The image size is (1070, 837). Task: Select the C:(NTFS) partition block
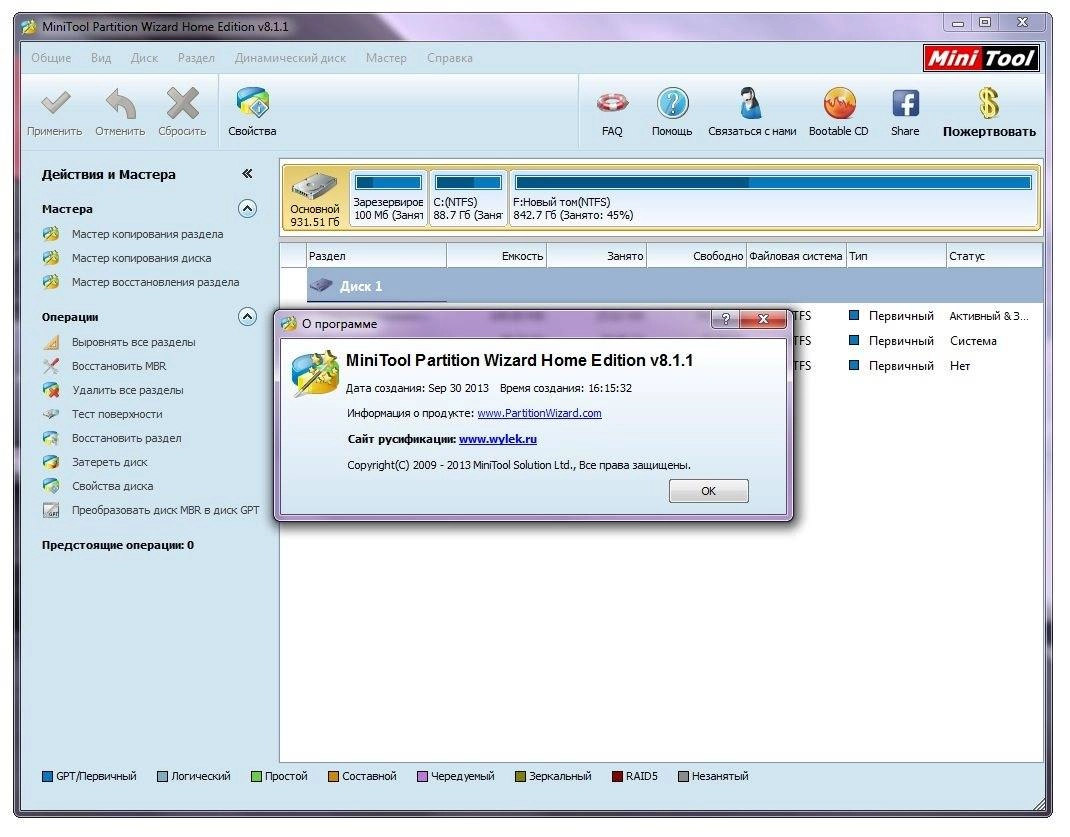[468, 198]
